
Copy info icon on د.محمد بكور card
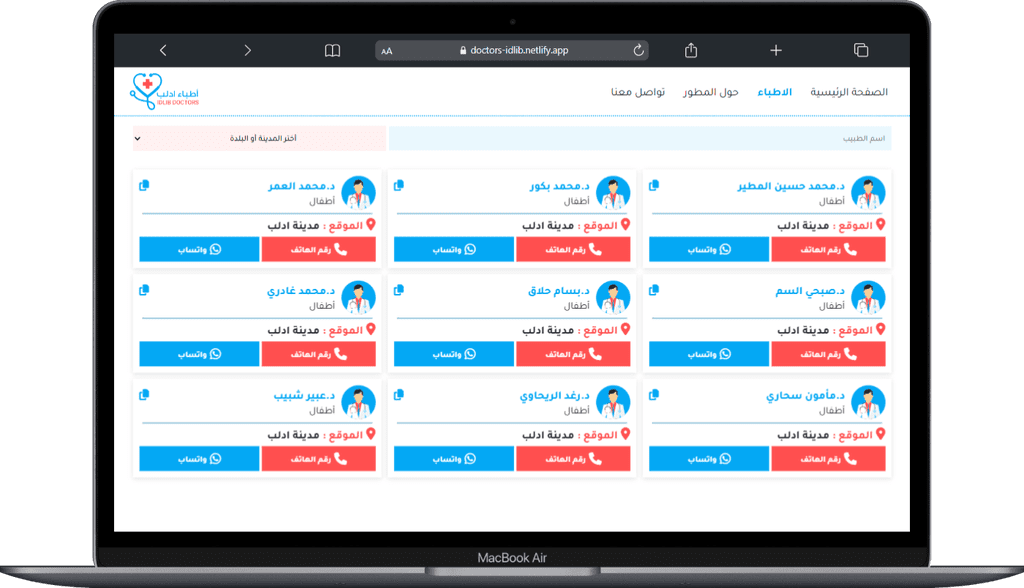pyautogui.click(x=399, y=186)
